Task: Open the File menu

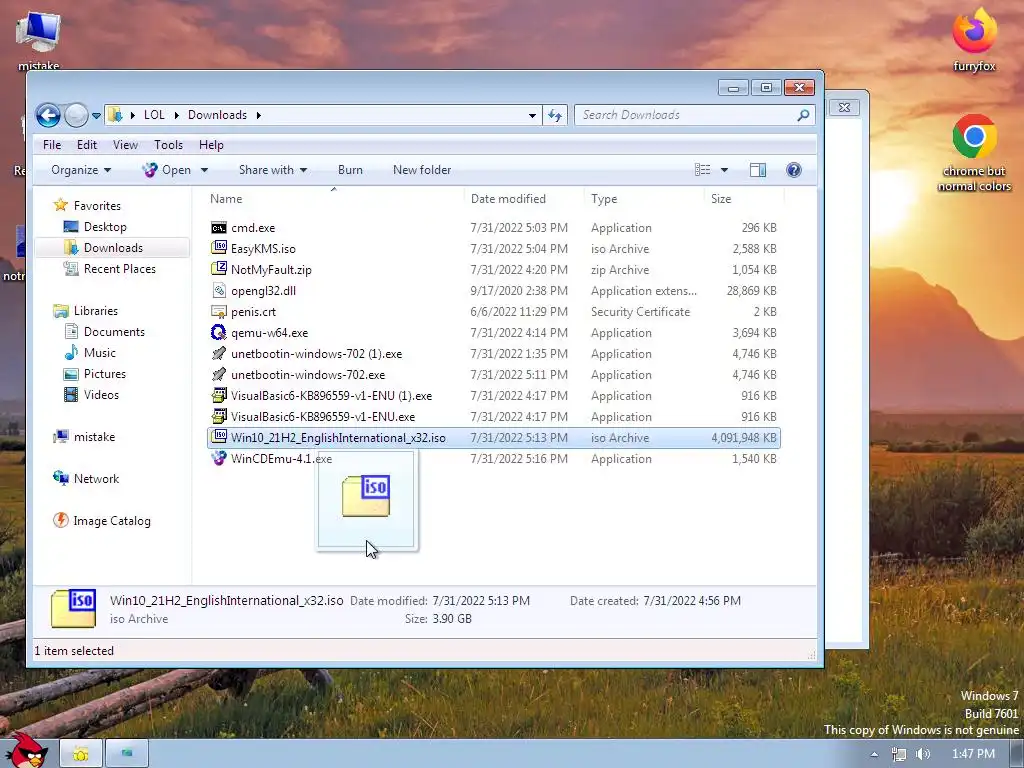Action: point(52,145)
